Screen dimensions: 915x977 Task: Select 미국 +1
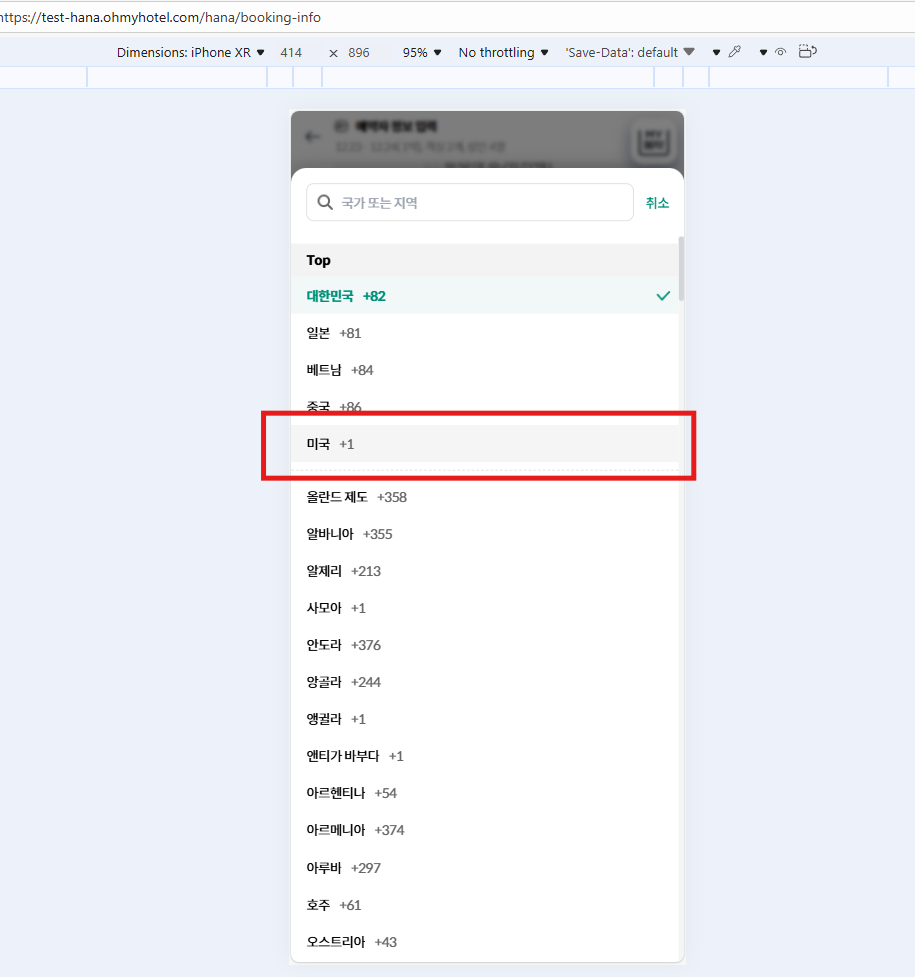485,444
